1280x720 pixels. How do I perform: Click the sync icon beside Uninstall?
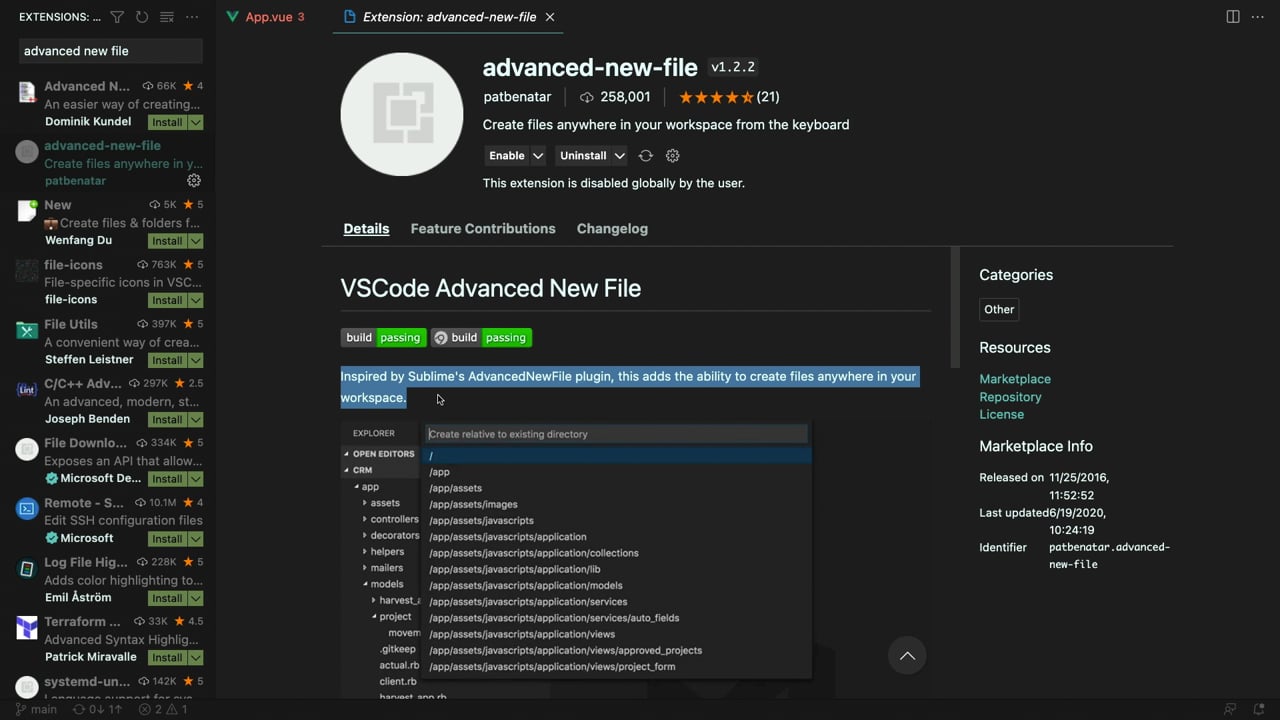pyautogui.click(x=646, y=156)
